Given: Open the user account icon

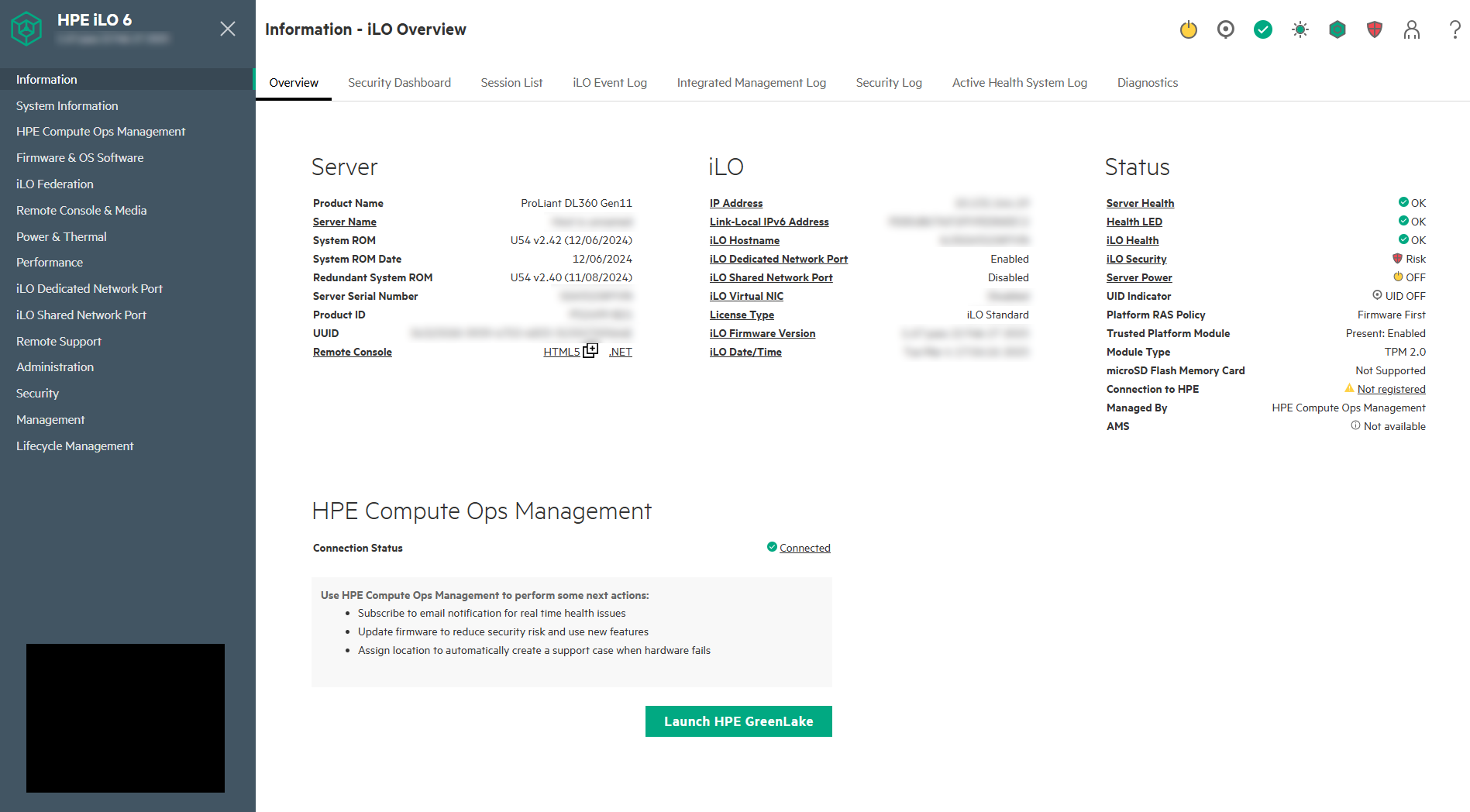Looking at the screenshot, I should click(1412, 29).
